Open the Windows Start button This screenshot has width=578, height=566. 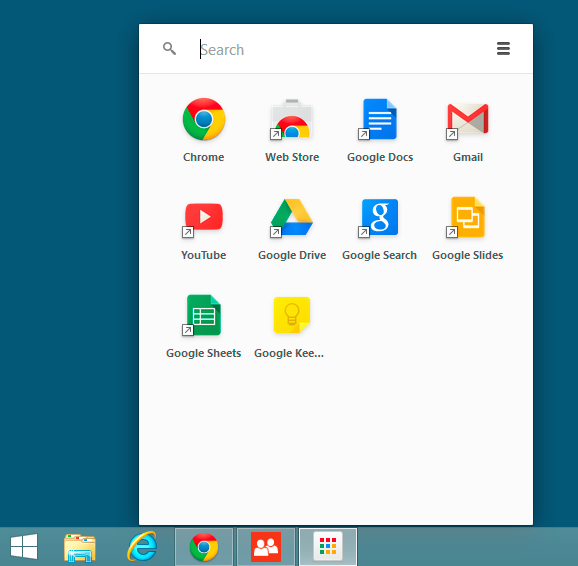tap(24, 546)
